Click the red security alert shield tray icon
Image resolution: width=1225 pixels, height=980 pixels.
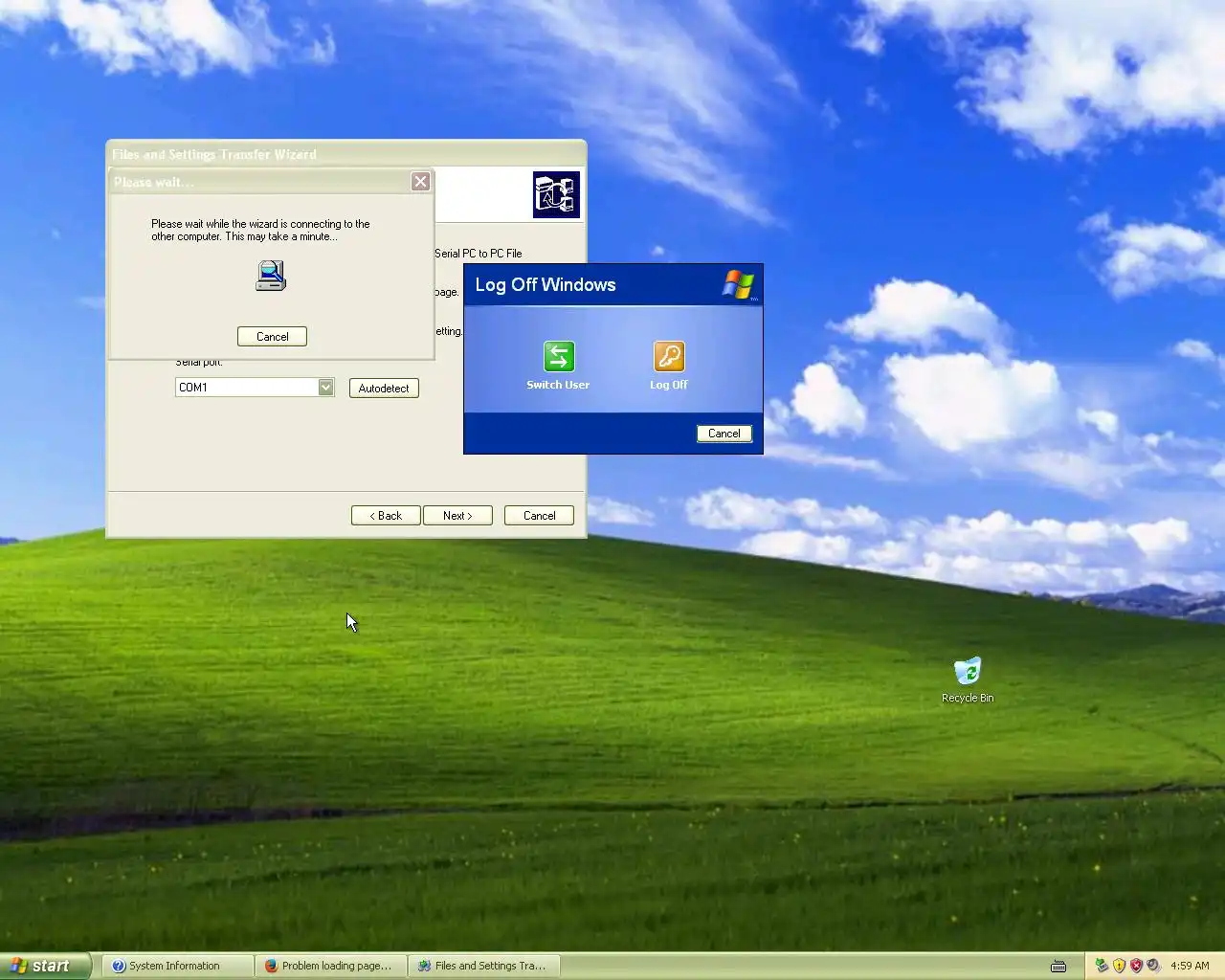point(1136,966)
